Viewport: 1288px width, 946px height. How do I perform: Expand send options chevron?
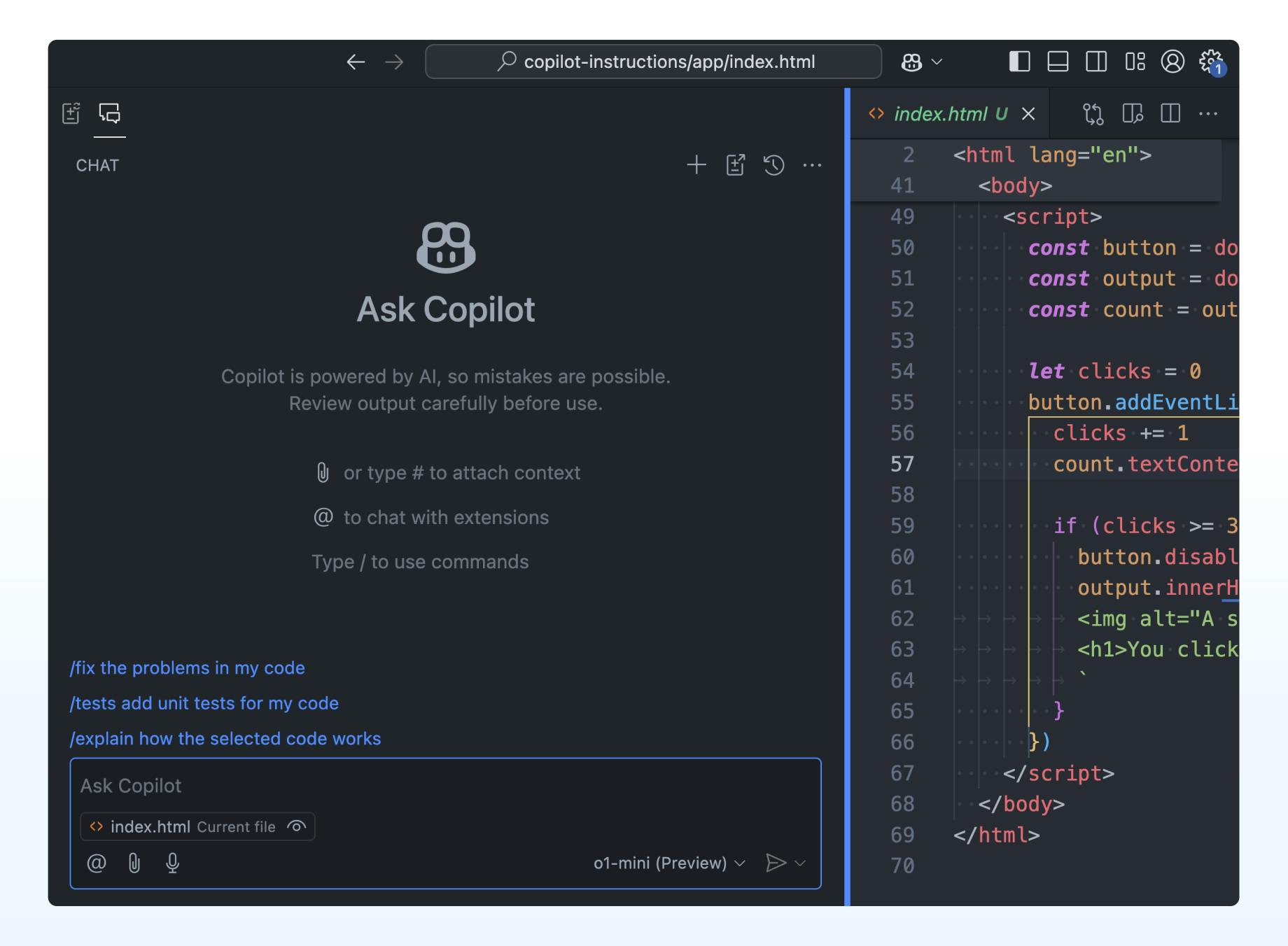pos(801,863)
